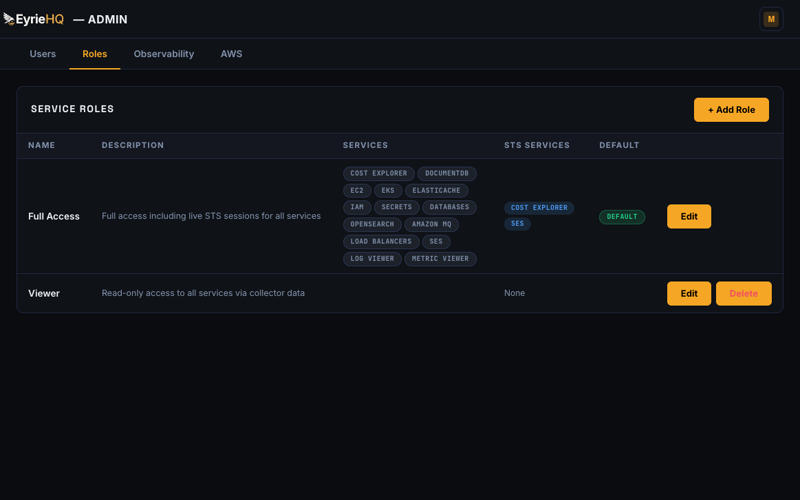Click the Viewer read-only description text

(203, 293)
